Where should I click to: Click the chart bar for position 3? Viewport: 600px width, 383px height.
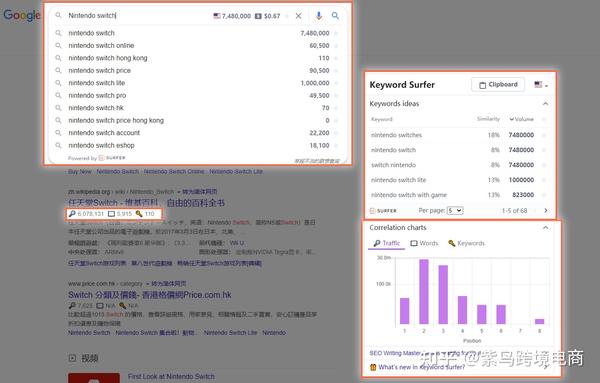pyautogui.click(x=443, y=295)
